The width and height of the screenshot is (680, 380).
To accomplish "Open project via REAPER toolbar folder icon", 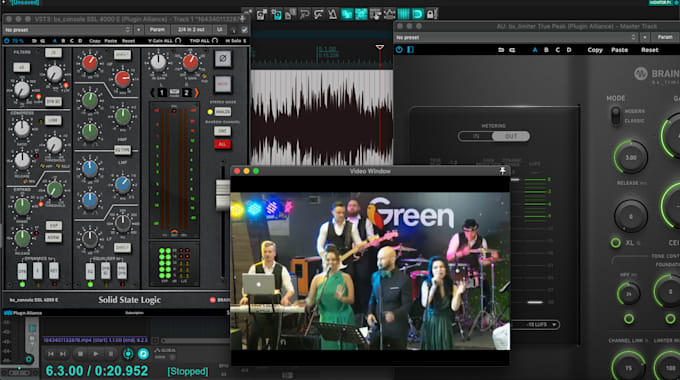I will [261, 14].
